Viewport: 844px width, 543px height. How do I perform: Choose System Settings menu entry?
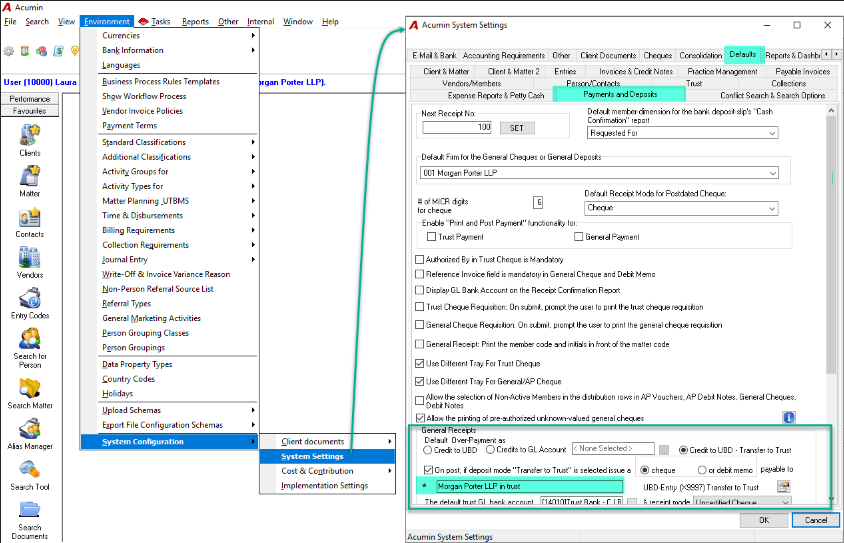pyautogui.click(x=328, y=456)
